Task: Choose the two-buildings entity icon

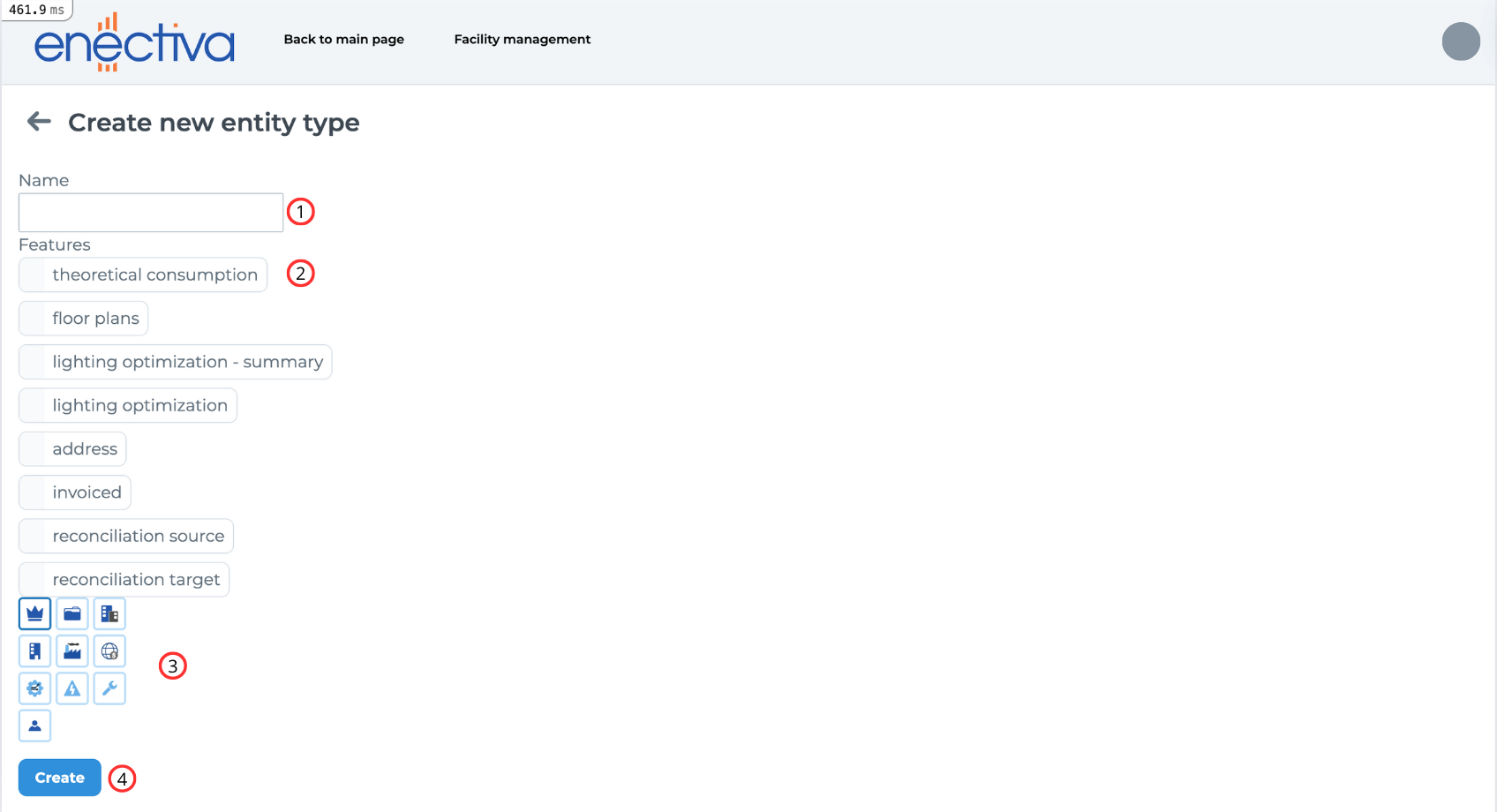Action: [109, 613]
